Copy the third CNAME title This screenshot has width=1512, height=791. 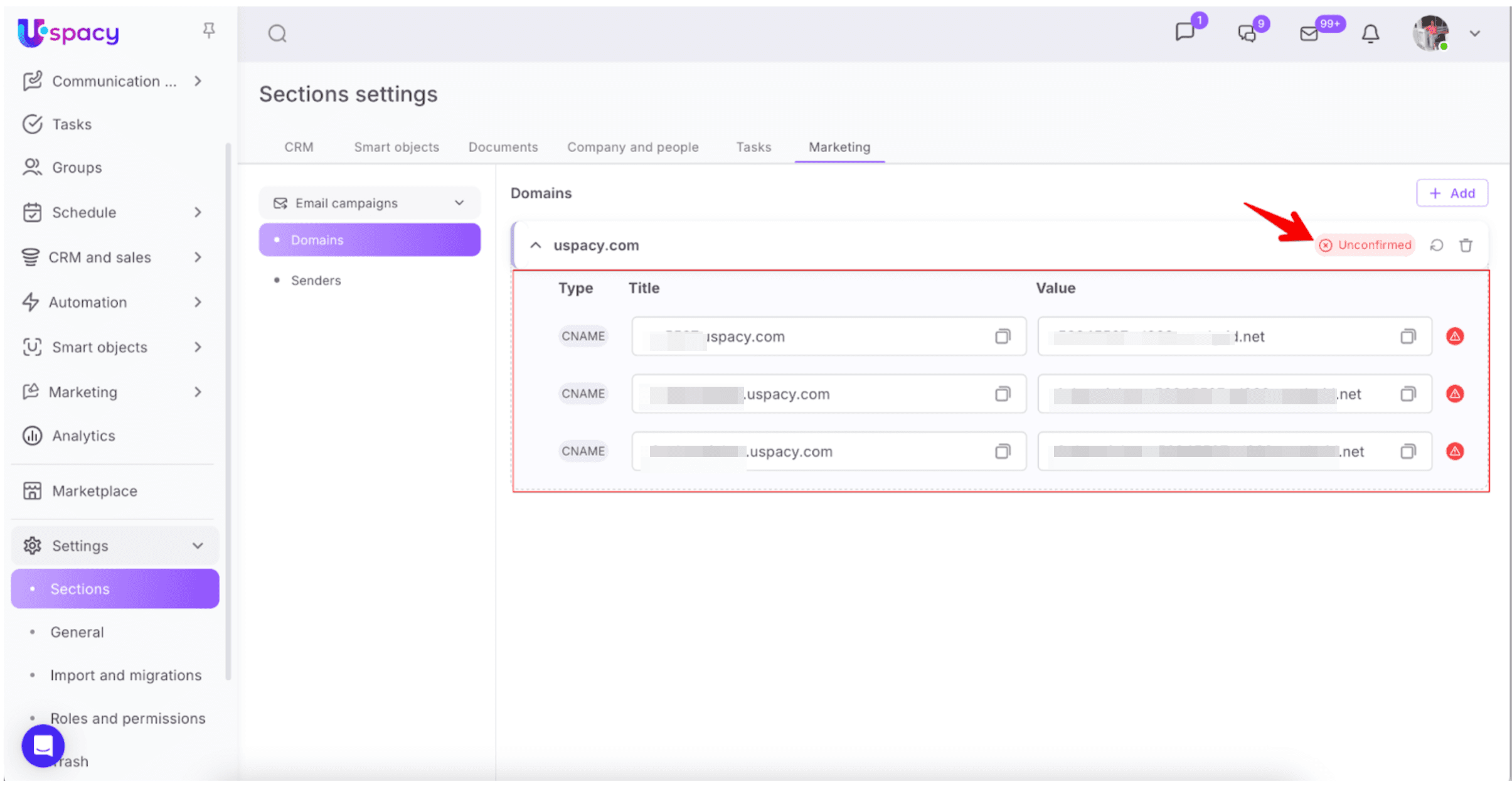point(1002,451)
